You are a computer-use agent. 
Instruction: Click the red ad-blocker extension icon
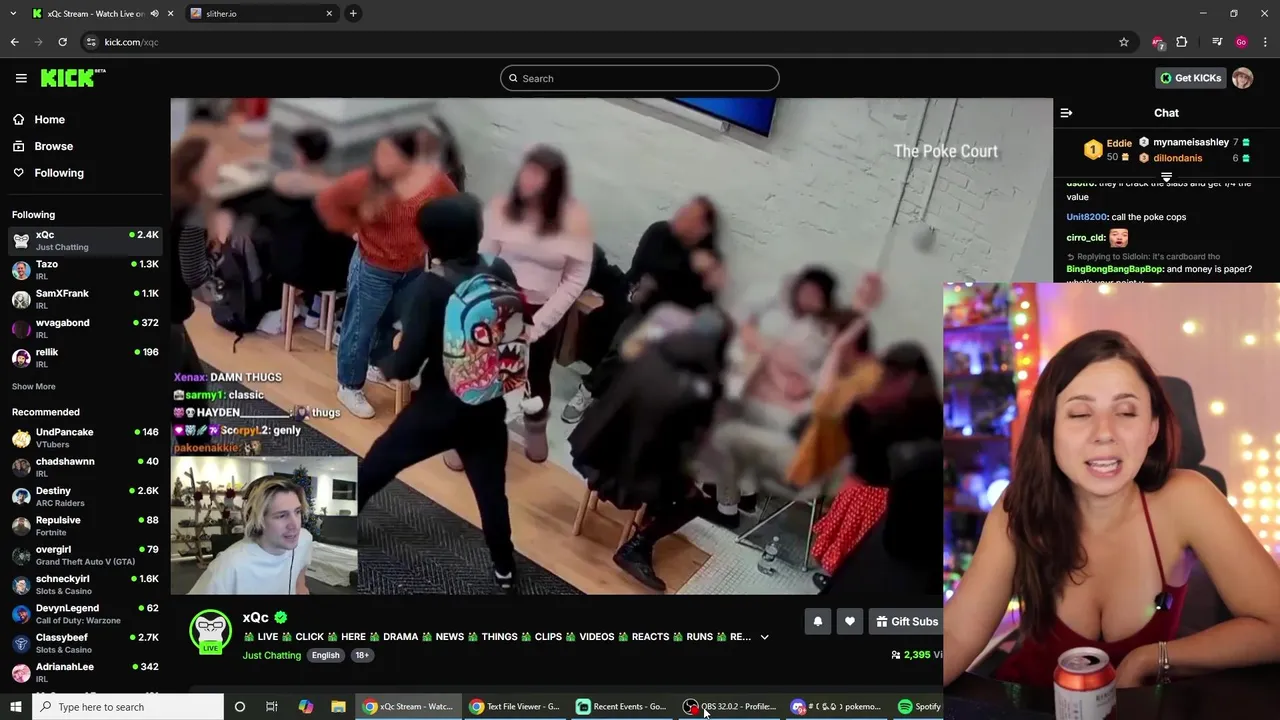[x=1158, y=42]
